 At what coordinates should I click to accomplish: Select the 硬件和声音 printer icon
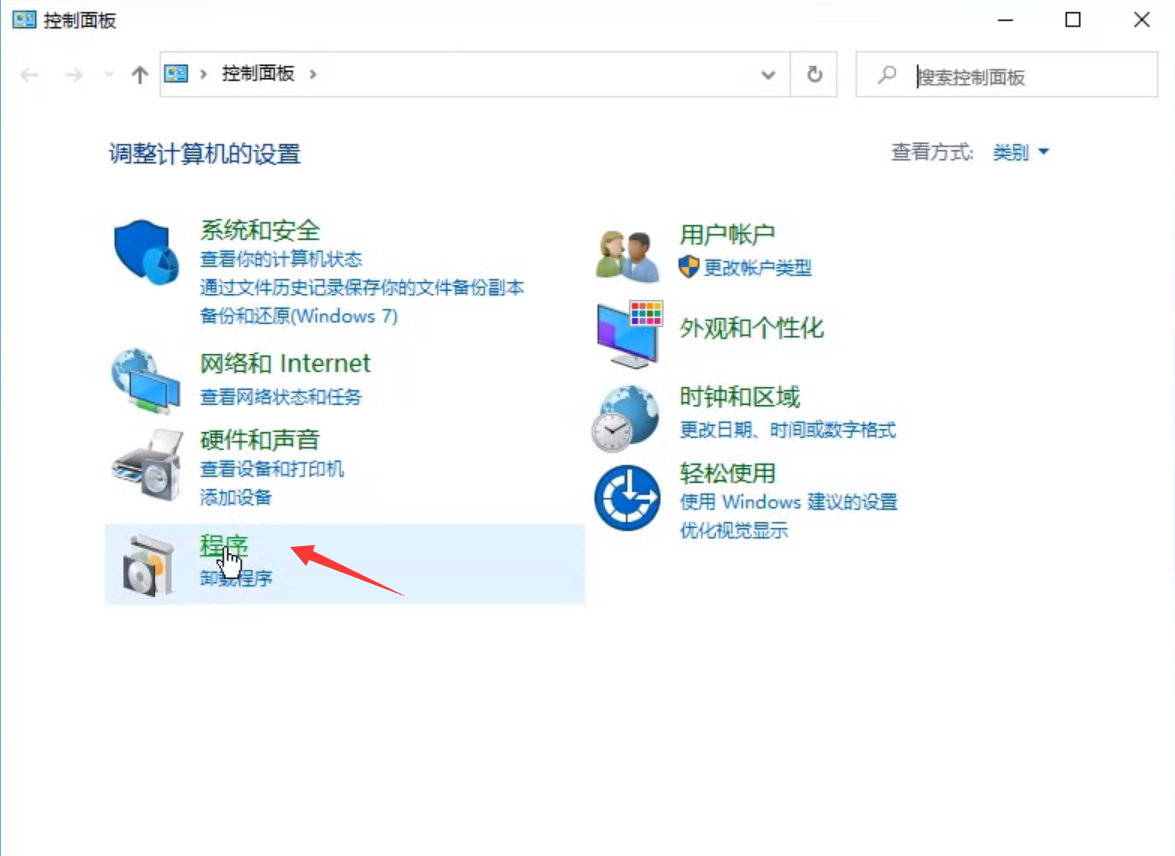tap(145, 463)
